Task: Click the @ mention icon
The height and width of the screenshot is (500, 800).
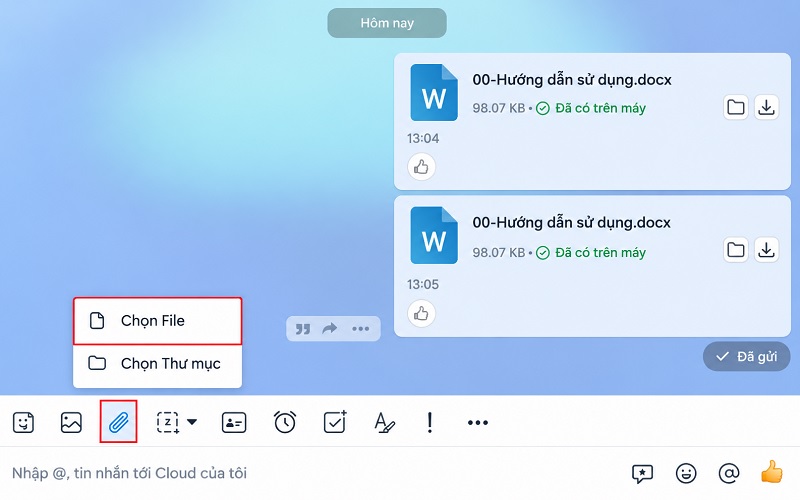Action: (x=729, y=473)
